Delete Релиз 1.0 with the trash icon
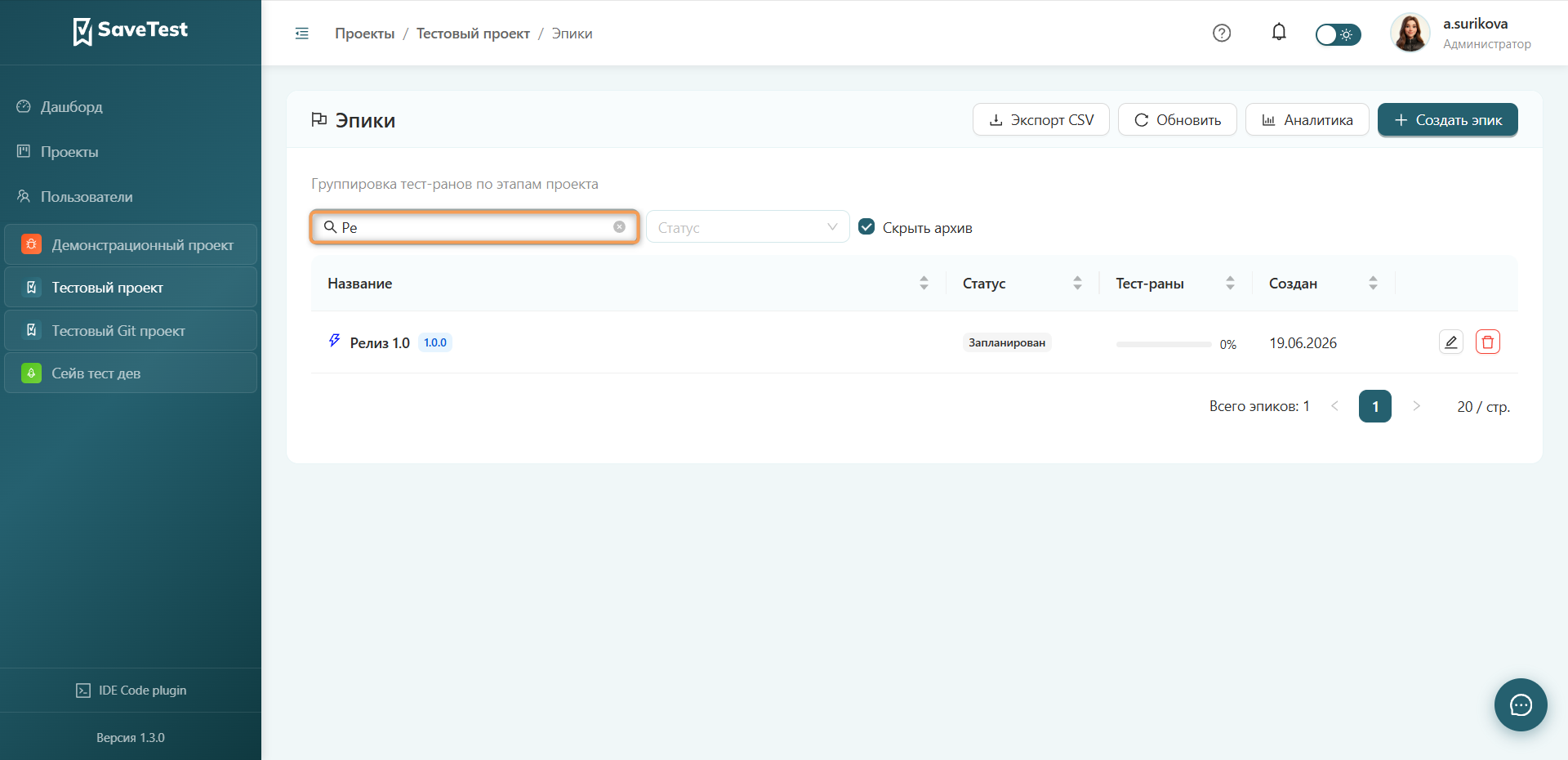1568x760 pixels. coord(1488,342)
